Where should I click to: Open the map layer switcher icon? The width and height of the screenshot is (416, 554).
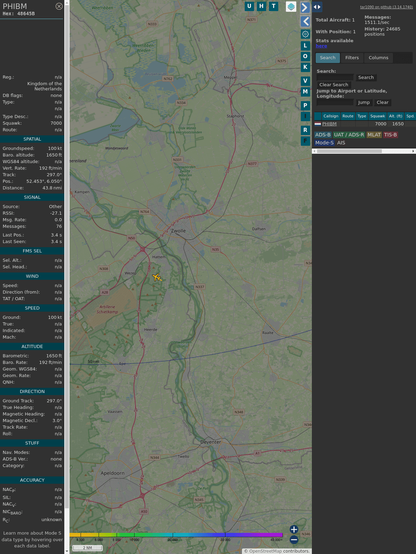(291, 6)
